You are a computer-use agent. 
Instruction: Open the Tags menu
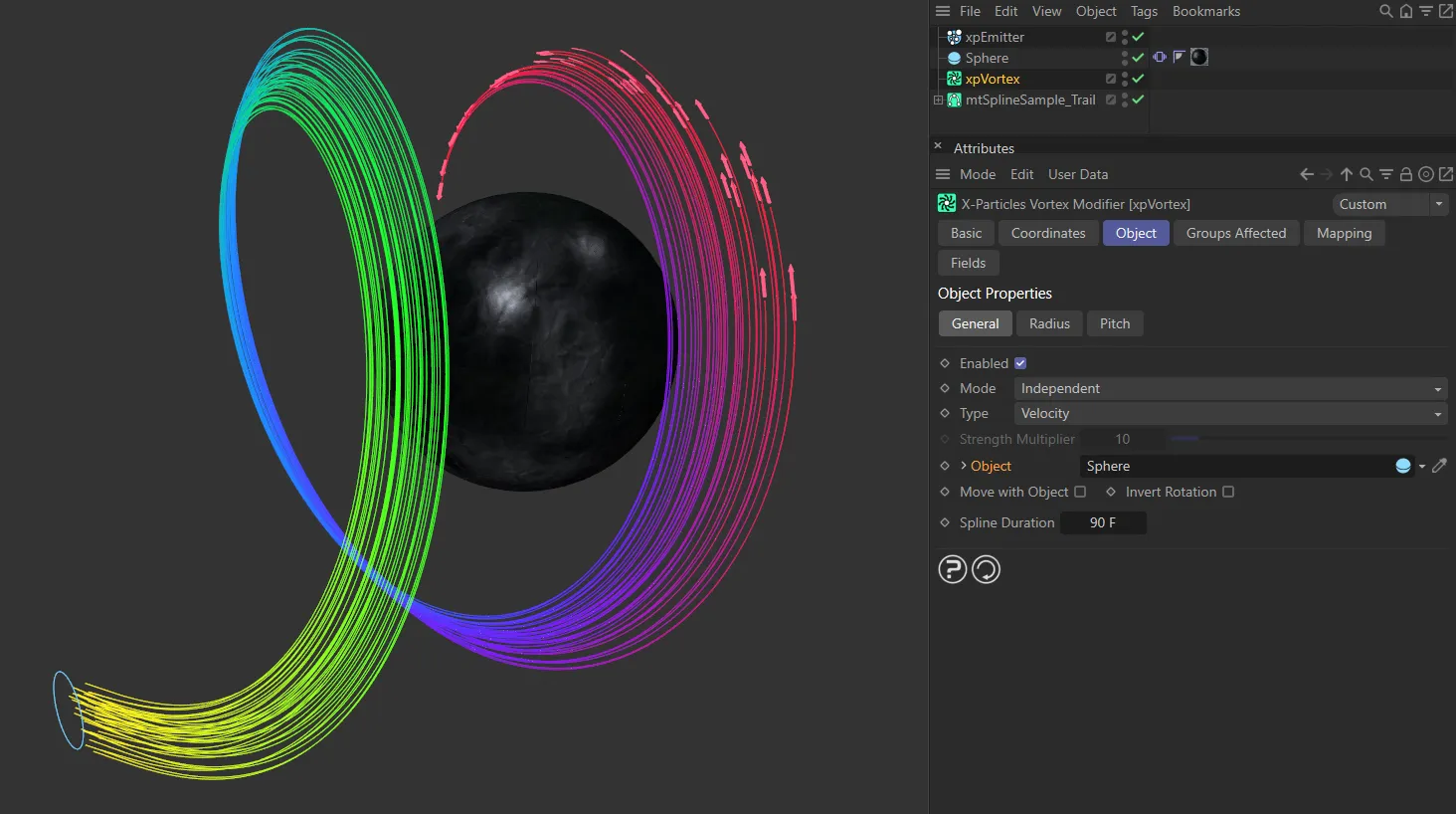pos(1143,11)
